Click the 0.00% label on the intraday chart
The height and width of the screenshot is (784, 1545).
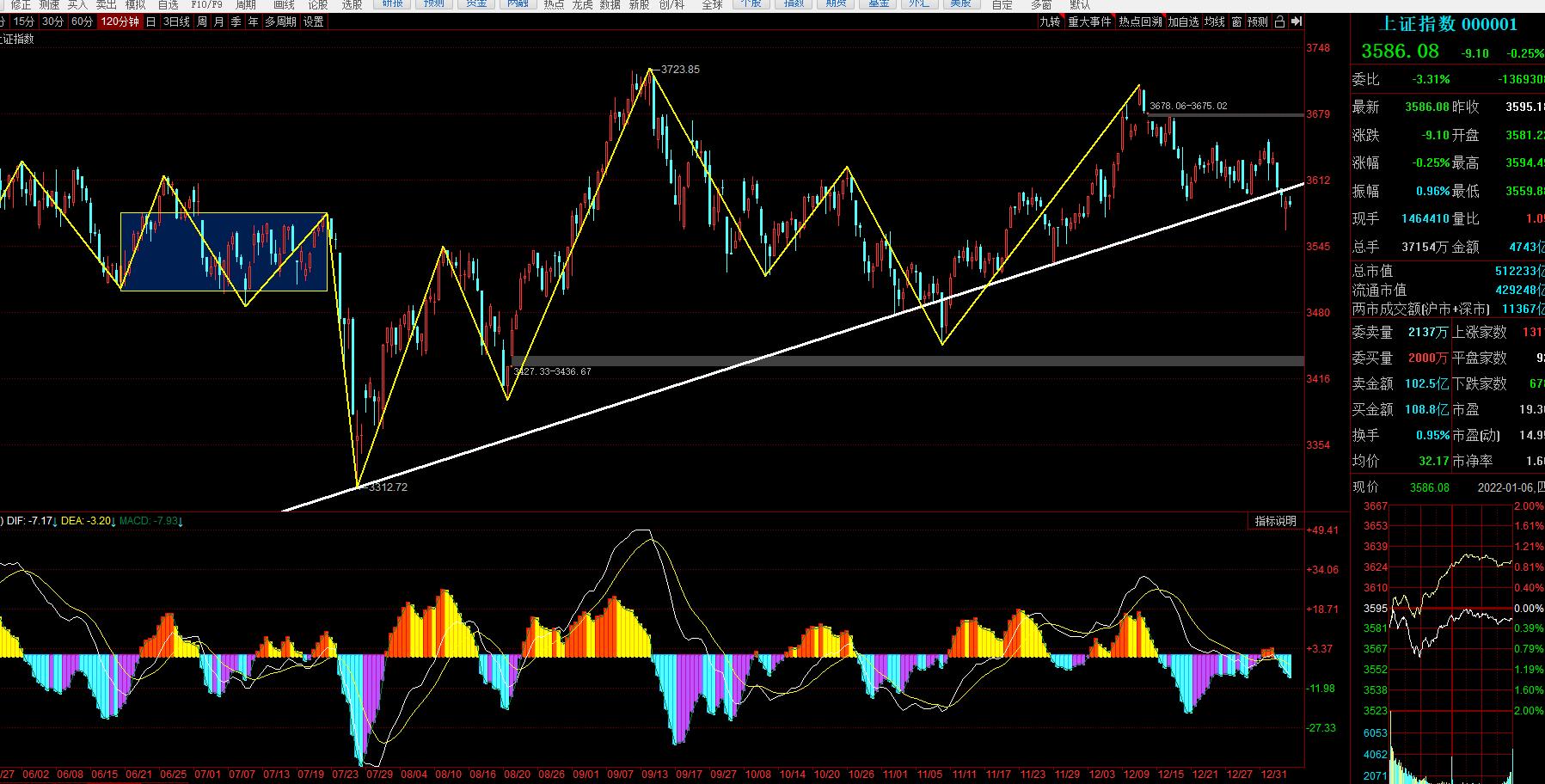pyautogui.click(x=1529, y=609)
